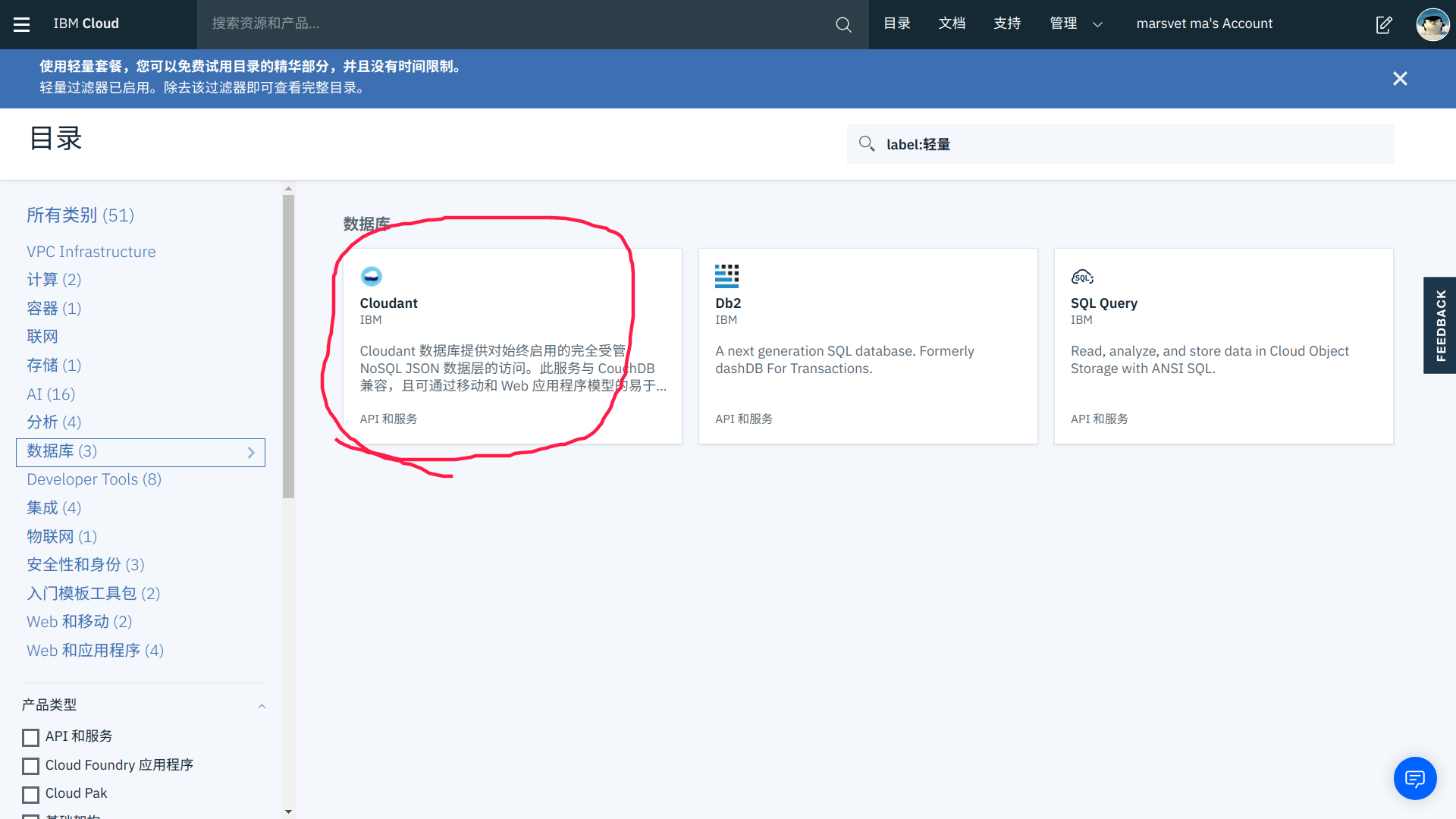Open the chat support bubble button
The width and height of the screenshot is (1456, 819).
(x=1414, y=778)
